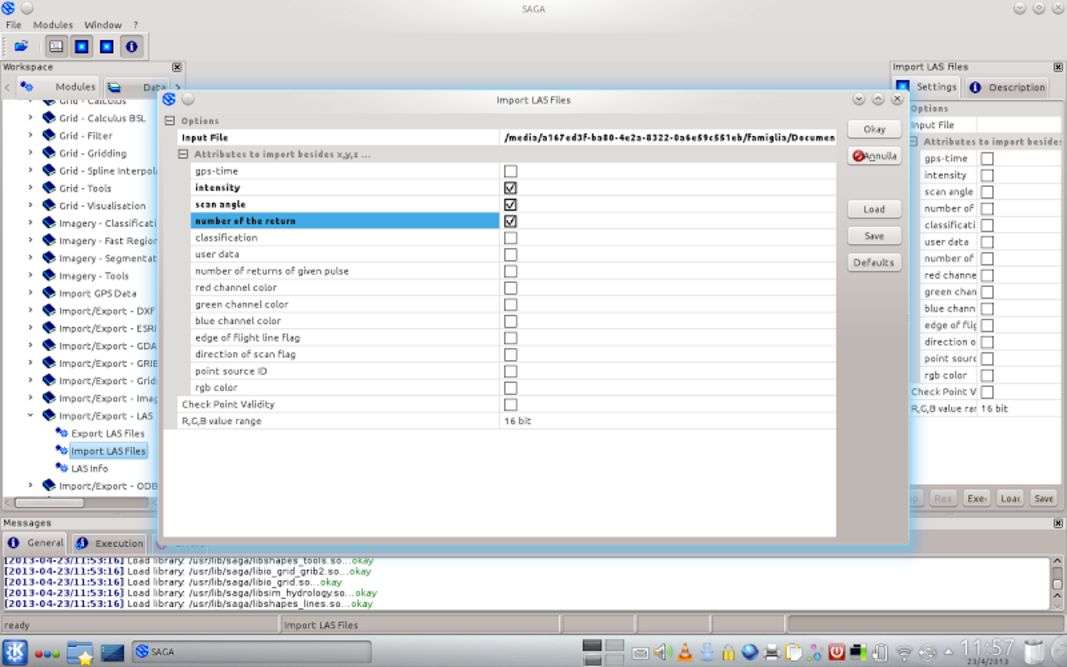Collapse the Import/Export - LAS tree node

(30, 416)
